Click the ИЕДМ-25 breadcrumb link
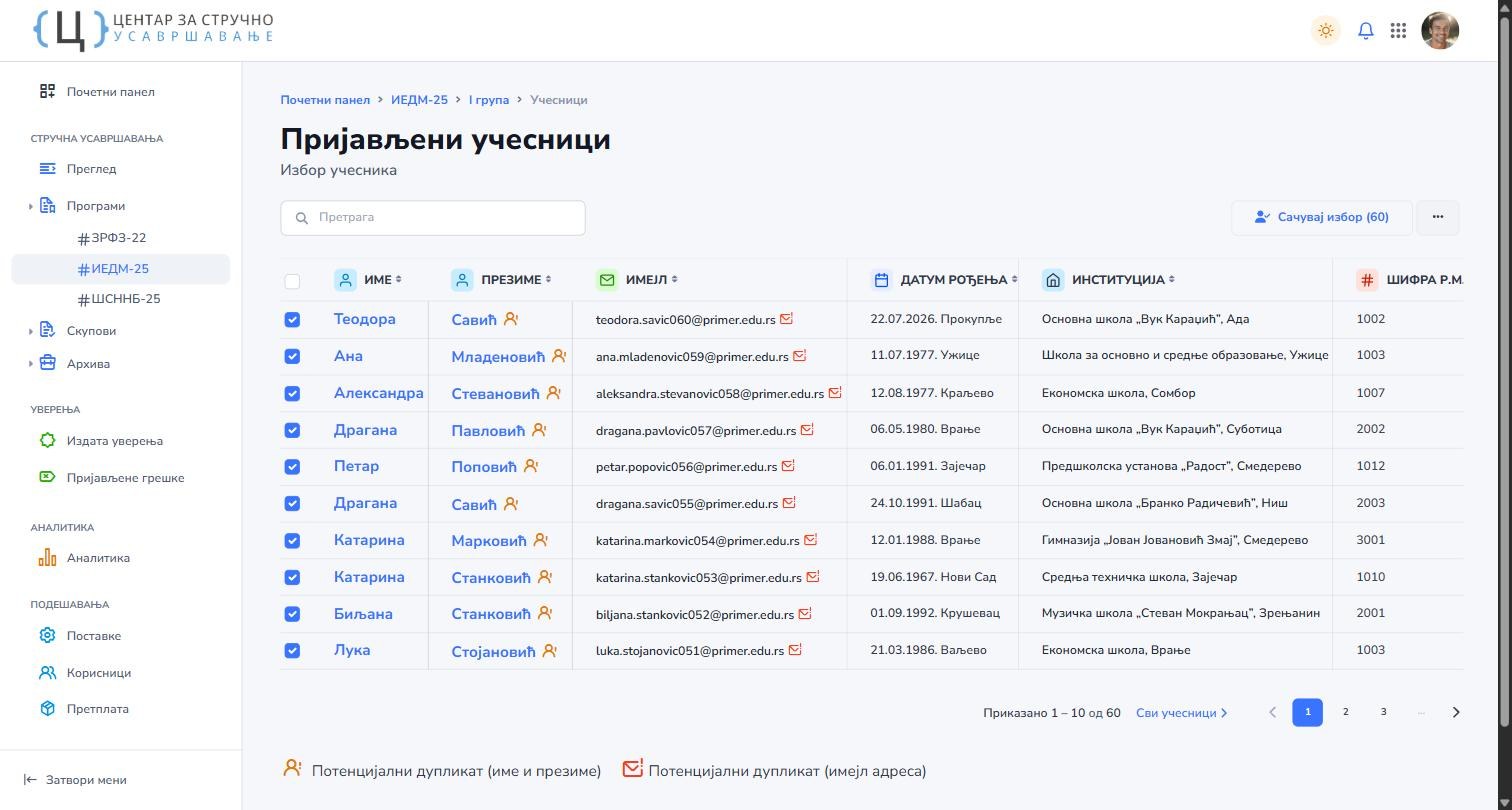This screenshot has height=810, width=1512. pos(419,100)
